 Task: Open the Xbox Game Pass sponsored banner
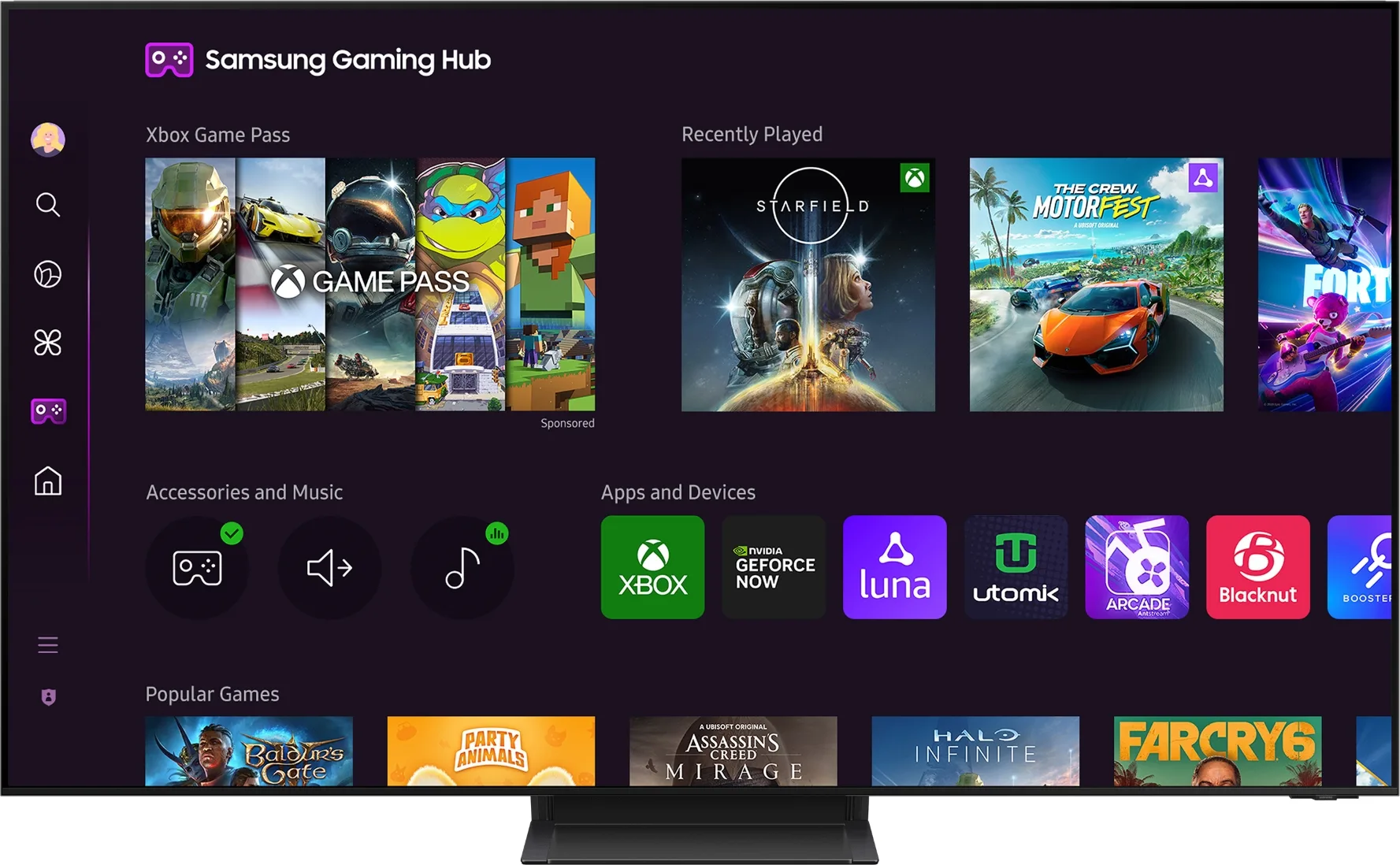coord(370,284)
